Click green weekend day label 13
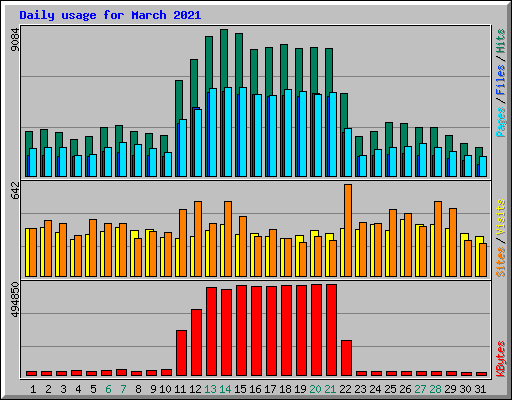This screenshot has width=512, height=400. pyautogui.click(x=210, y=389)
